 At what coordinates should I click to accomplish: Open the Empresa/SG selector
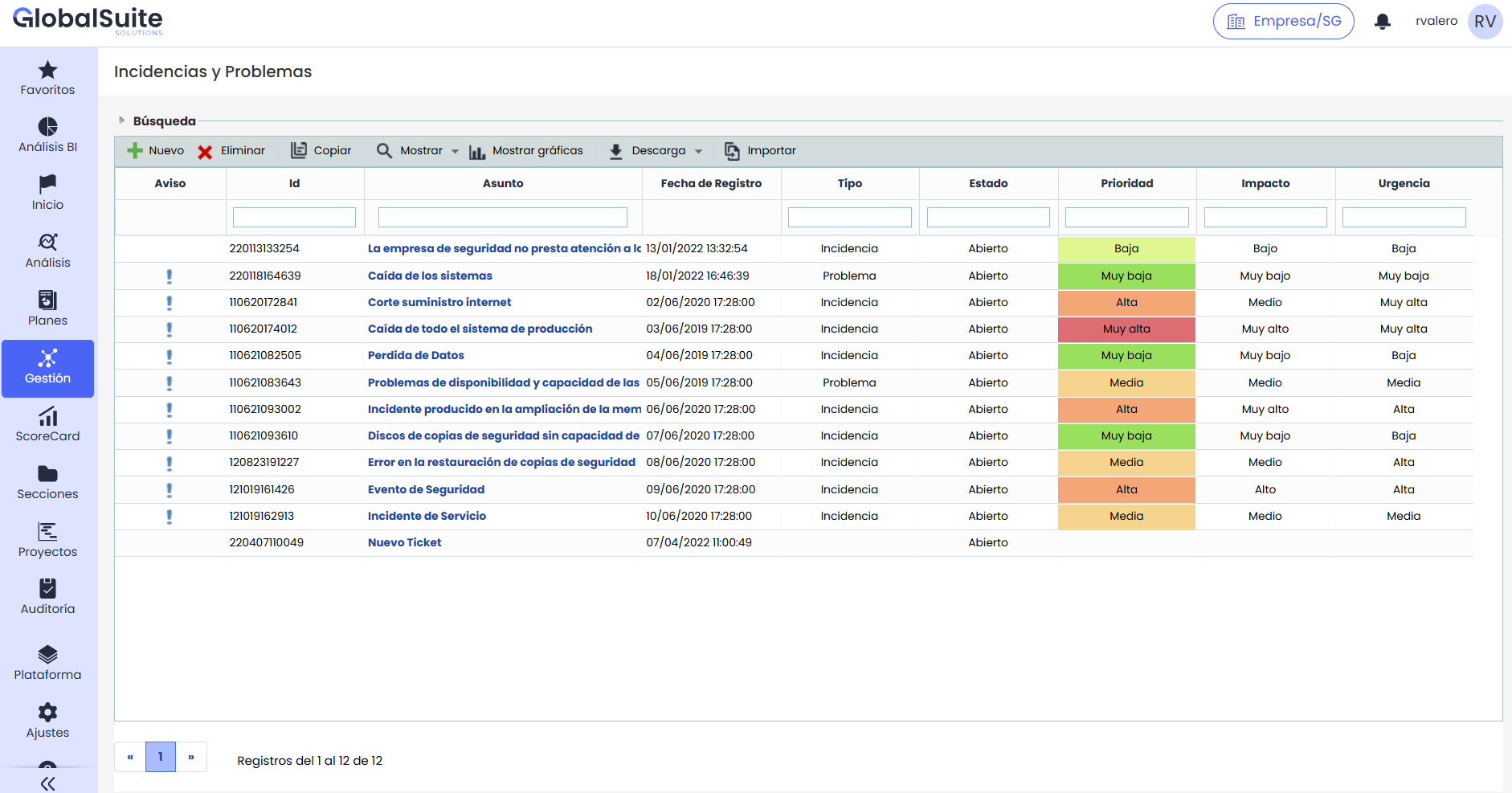[1283, 21]
